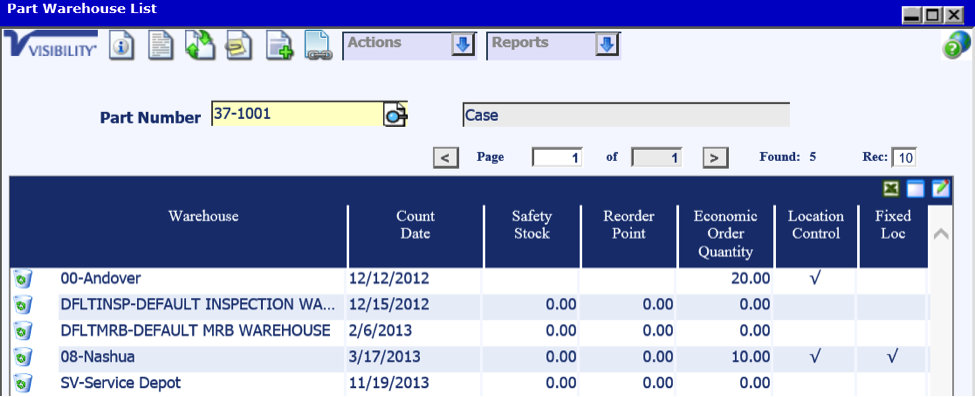
Task: Click count date 2/6/2013
Action: tap(381, 330)
